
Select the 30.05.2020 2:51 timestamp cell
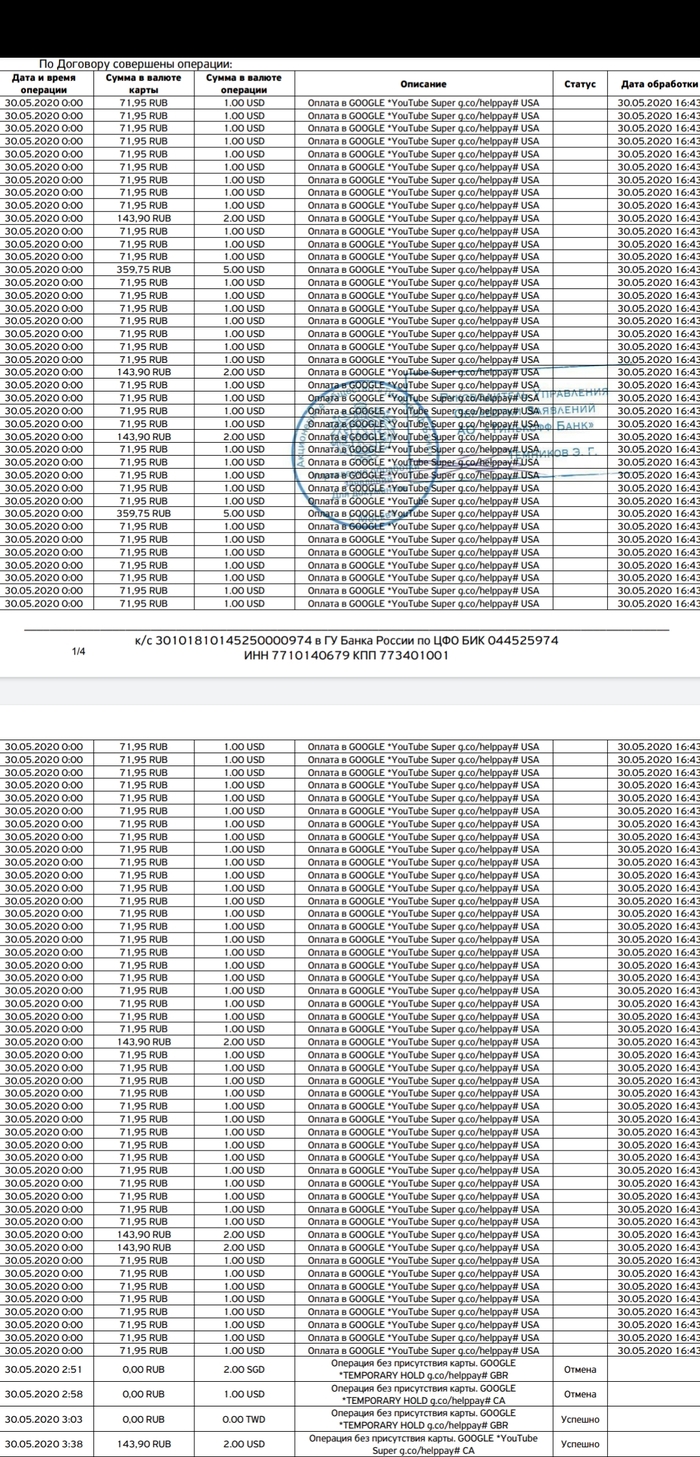tap(44, 1368)
